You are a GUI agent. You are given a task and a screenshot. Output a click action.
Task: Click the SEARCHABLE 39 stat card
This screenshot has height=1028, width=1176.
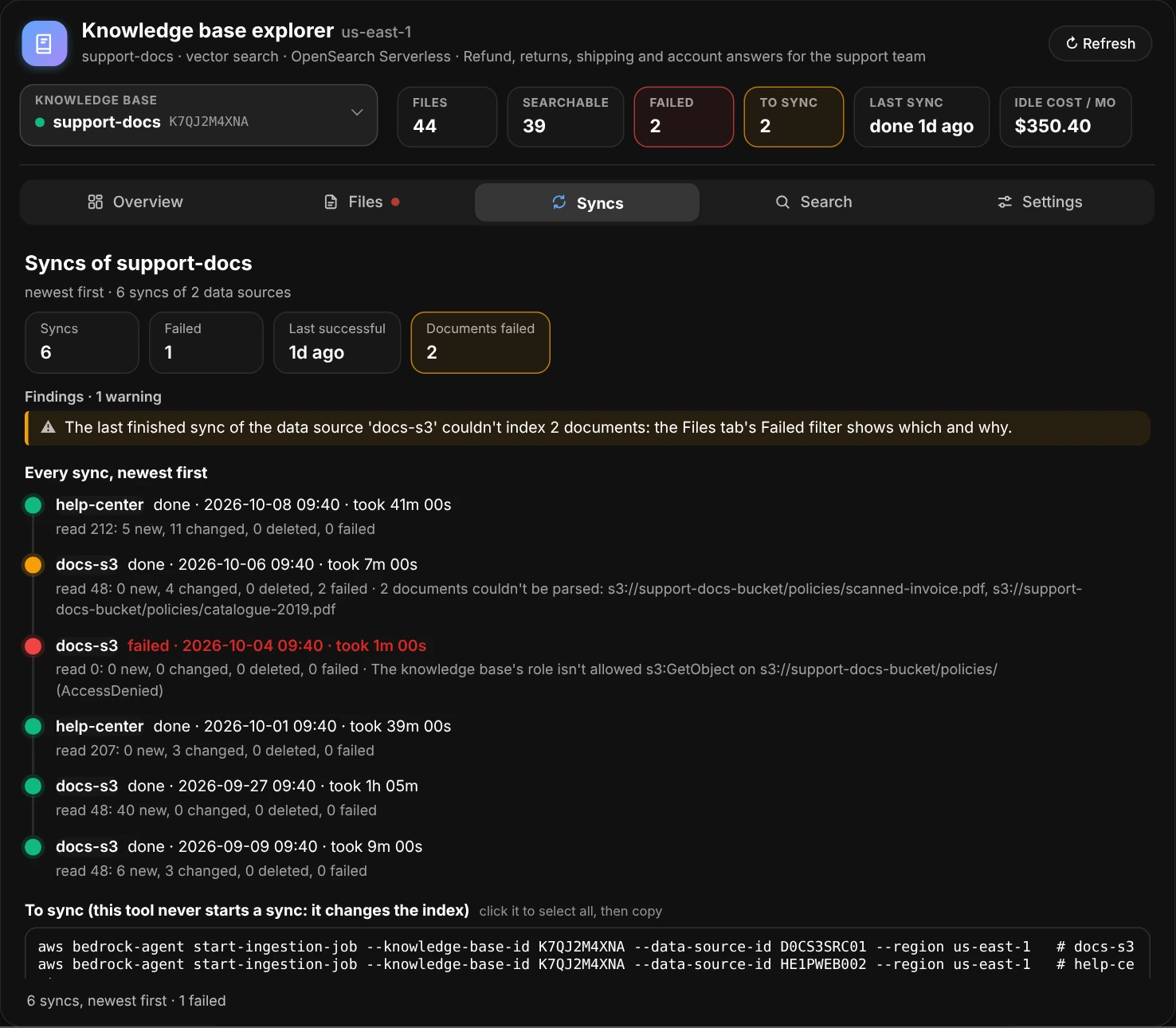tap(566, 116)
